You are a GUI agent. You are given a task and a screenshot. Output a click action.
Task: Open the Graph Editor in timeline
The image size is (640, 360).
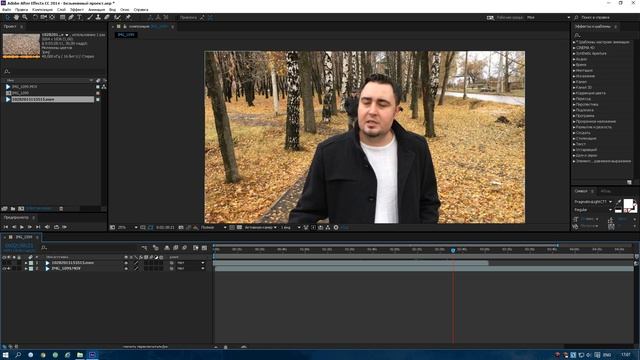coord(204,247)
